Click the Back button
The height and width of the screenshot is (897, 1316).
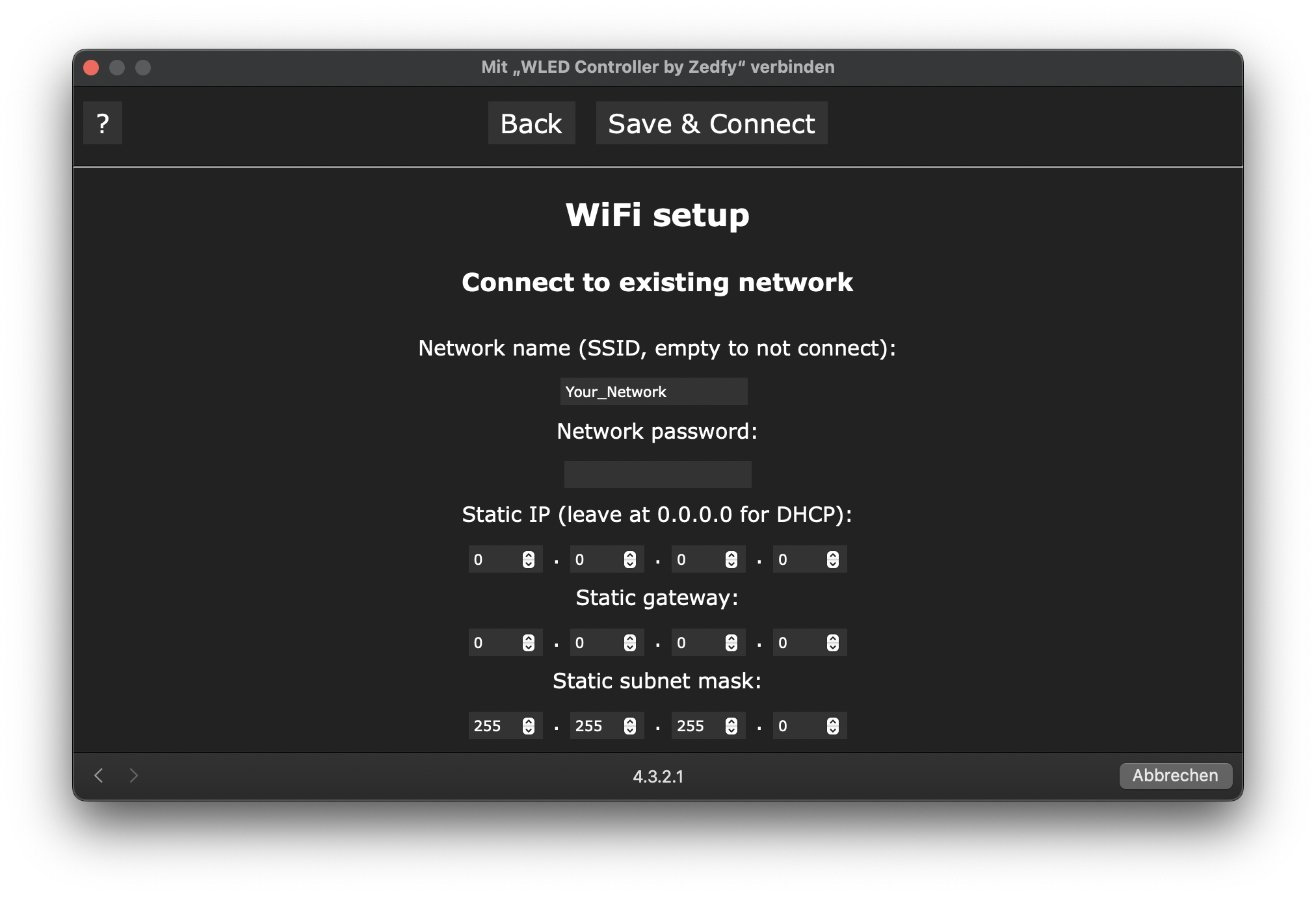(x=531, y=123)
